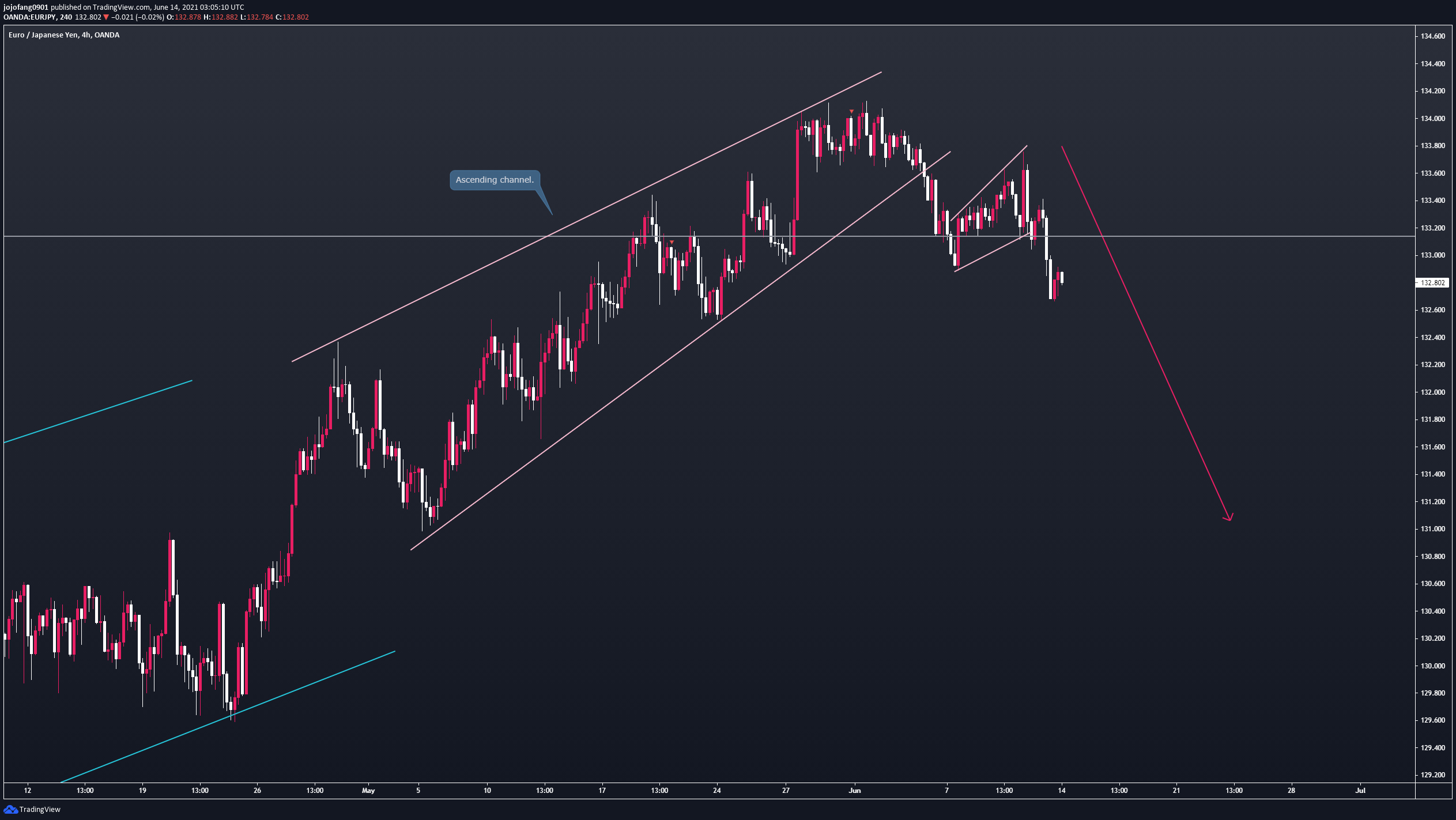Click the 129.200 price axis label
The height and width of the screenshot is (820, 1456).
pos(1432,775)
